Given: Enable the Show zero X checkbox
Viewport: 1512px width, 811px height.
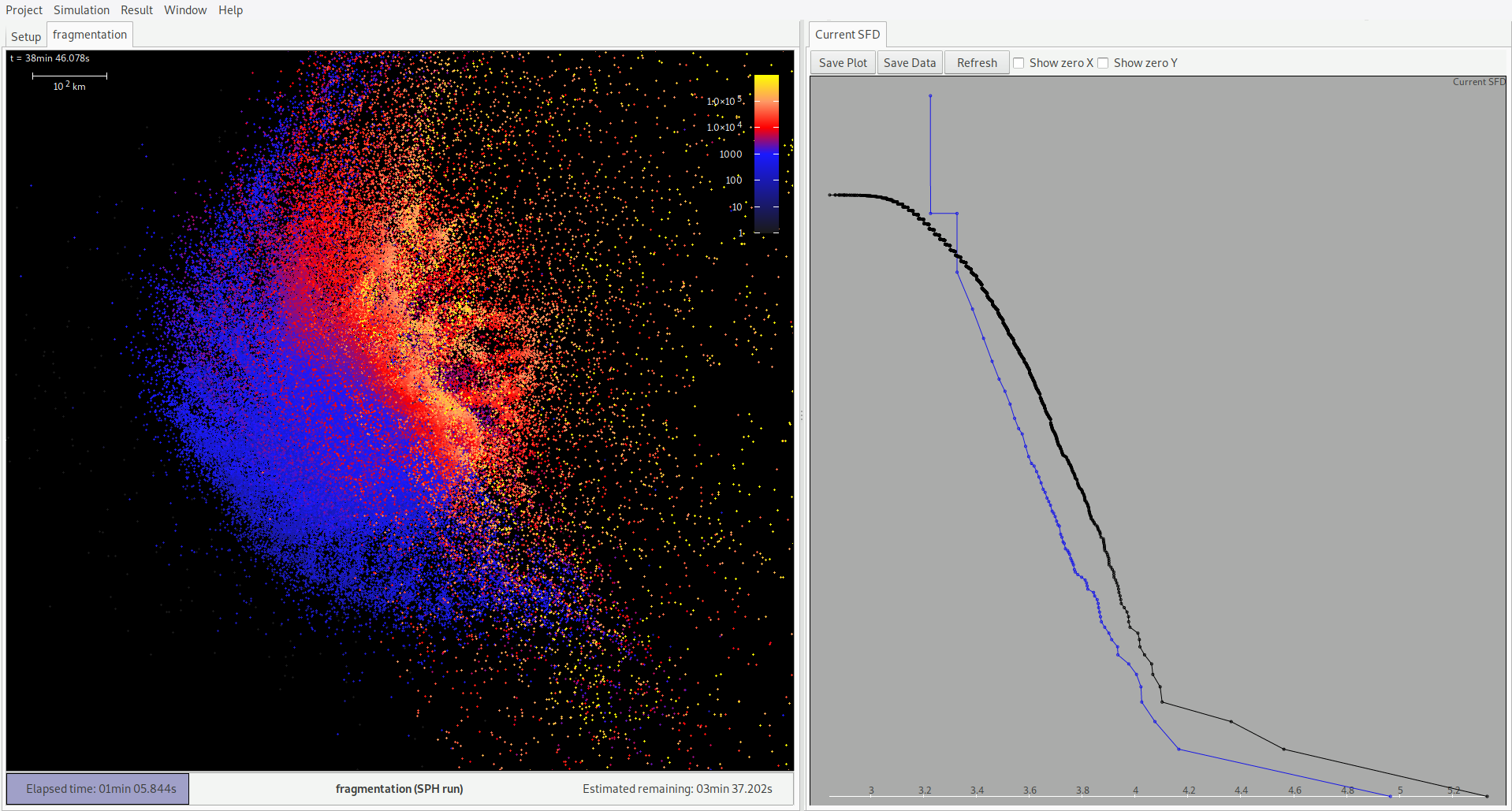Looking at the screenshot, I should point(1019,63).
